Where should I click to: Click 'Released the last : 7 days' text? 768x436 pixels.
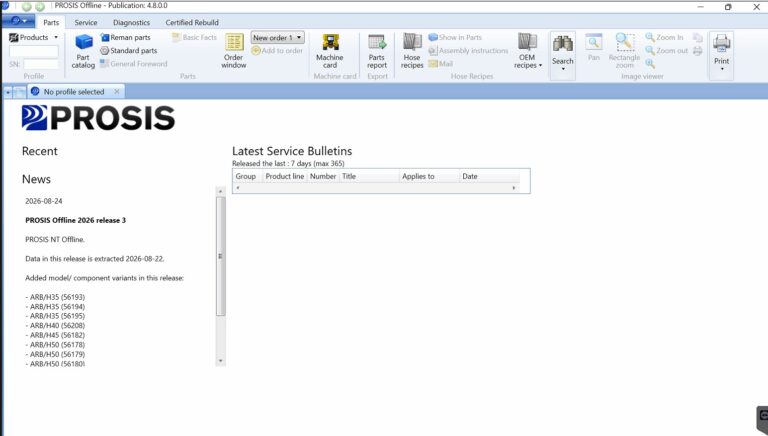click(x=272, y=164)
